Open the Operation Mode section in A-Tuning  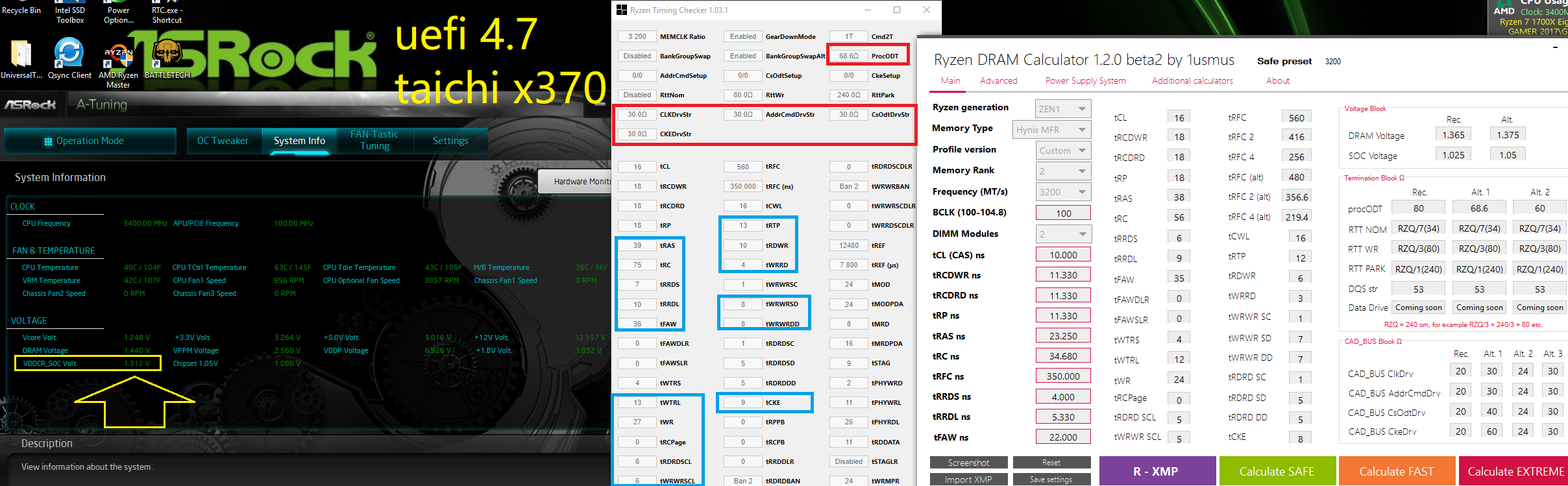(x=90, y=141)
